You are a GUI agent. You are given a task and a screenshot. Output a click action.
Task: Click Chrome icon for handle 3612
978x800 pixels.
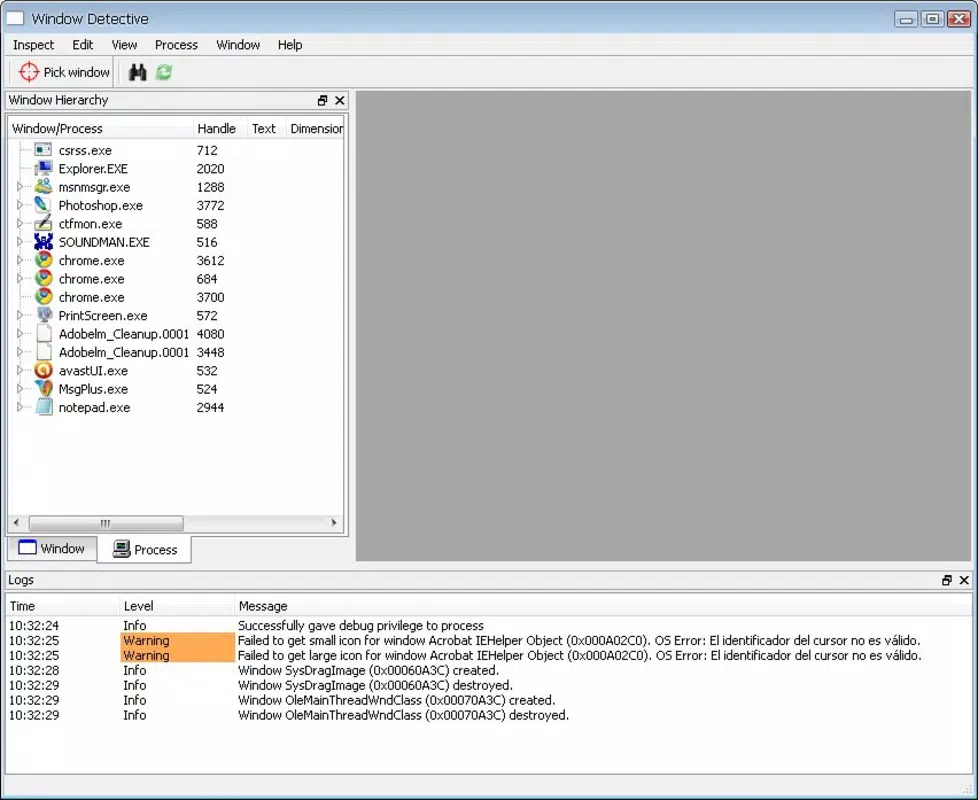pyautogui.click(x=43, y=260)
